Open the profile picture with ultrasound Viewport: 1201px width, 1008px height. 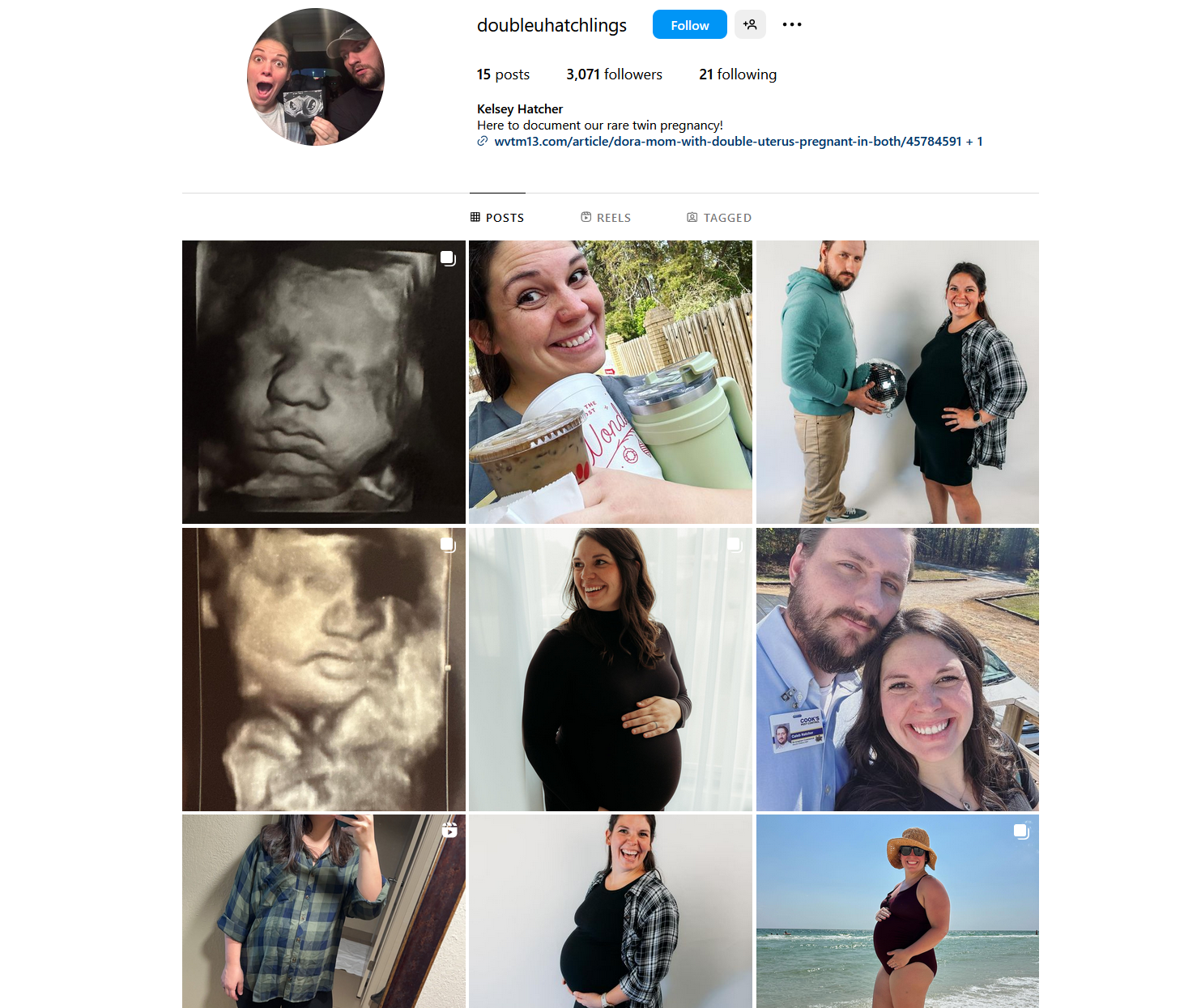coord(316,77)
